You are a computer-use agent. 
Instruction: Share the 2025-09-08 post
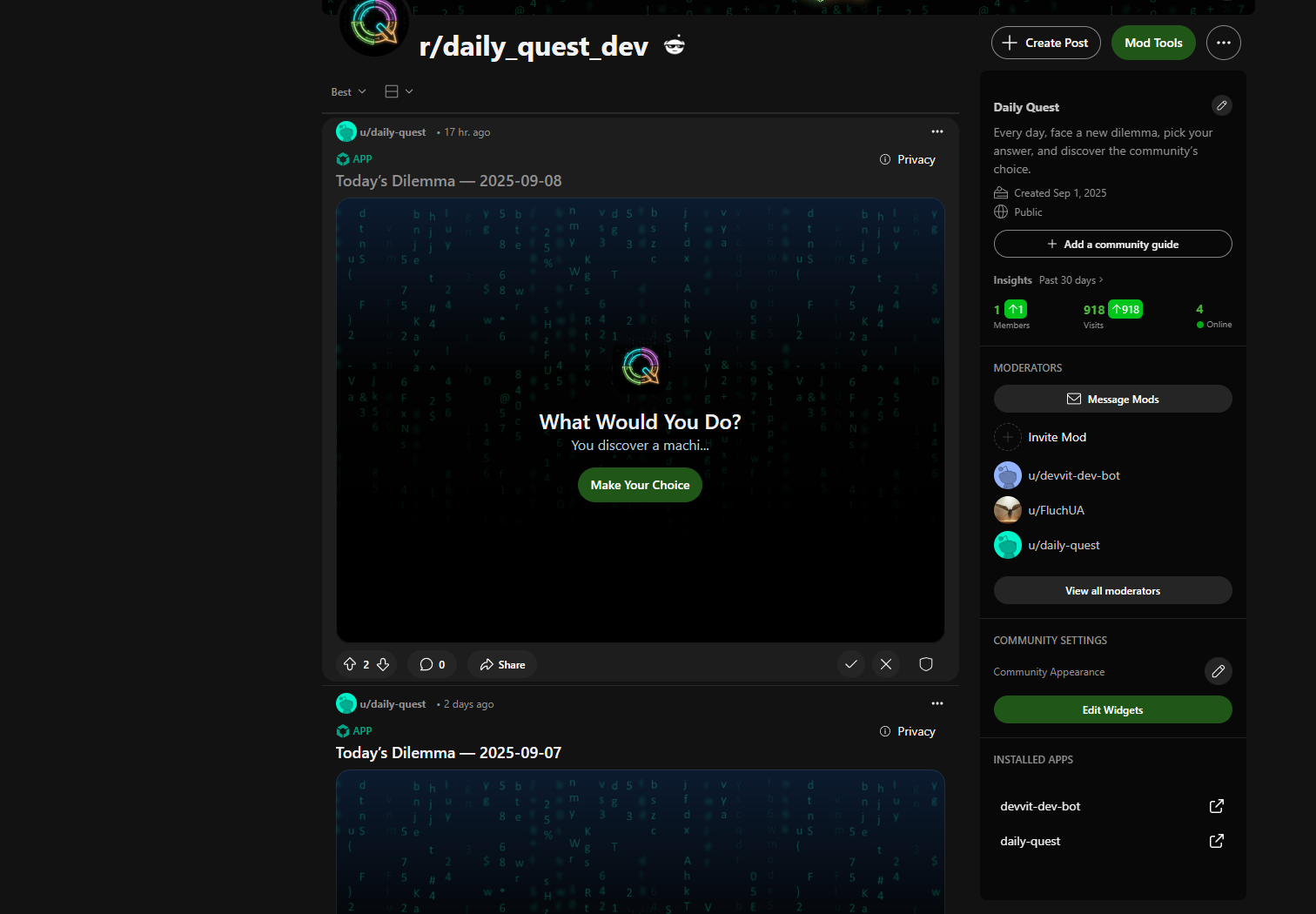coord(502,664)
